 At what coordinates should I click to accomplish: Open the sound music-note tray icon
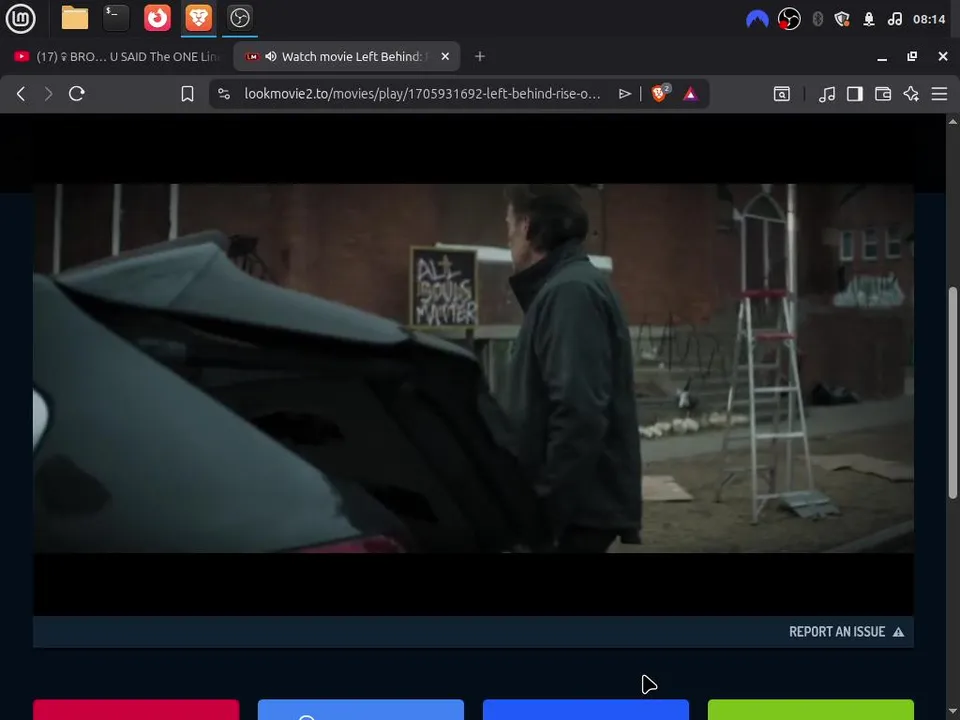pyautogui.click(x=894, y=19)
